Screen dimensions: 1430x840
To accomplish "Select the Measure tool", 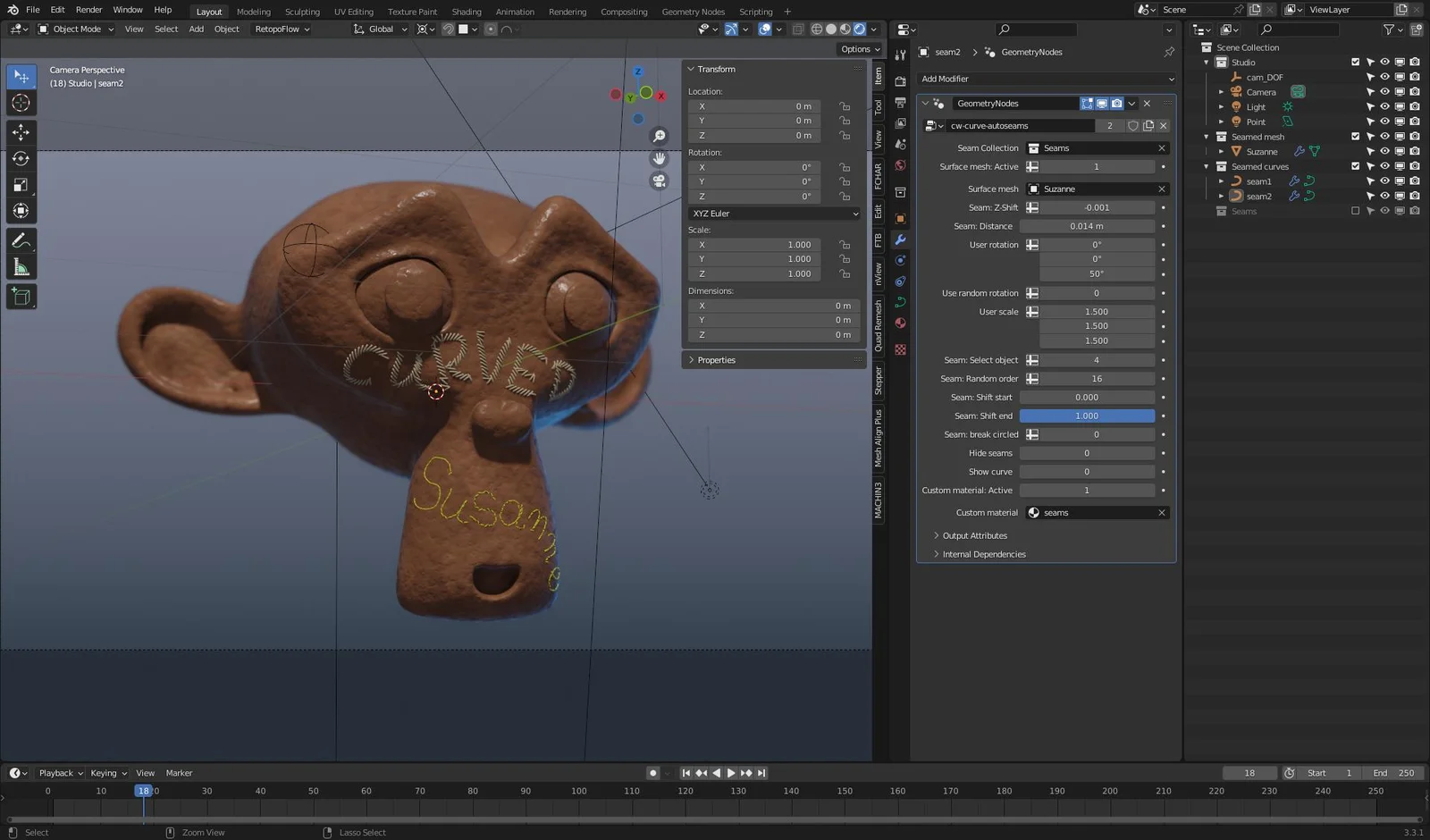I will [21, 266].
